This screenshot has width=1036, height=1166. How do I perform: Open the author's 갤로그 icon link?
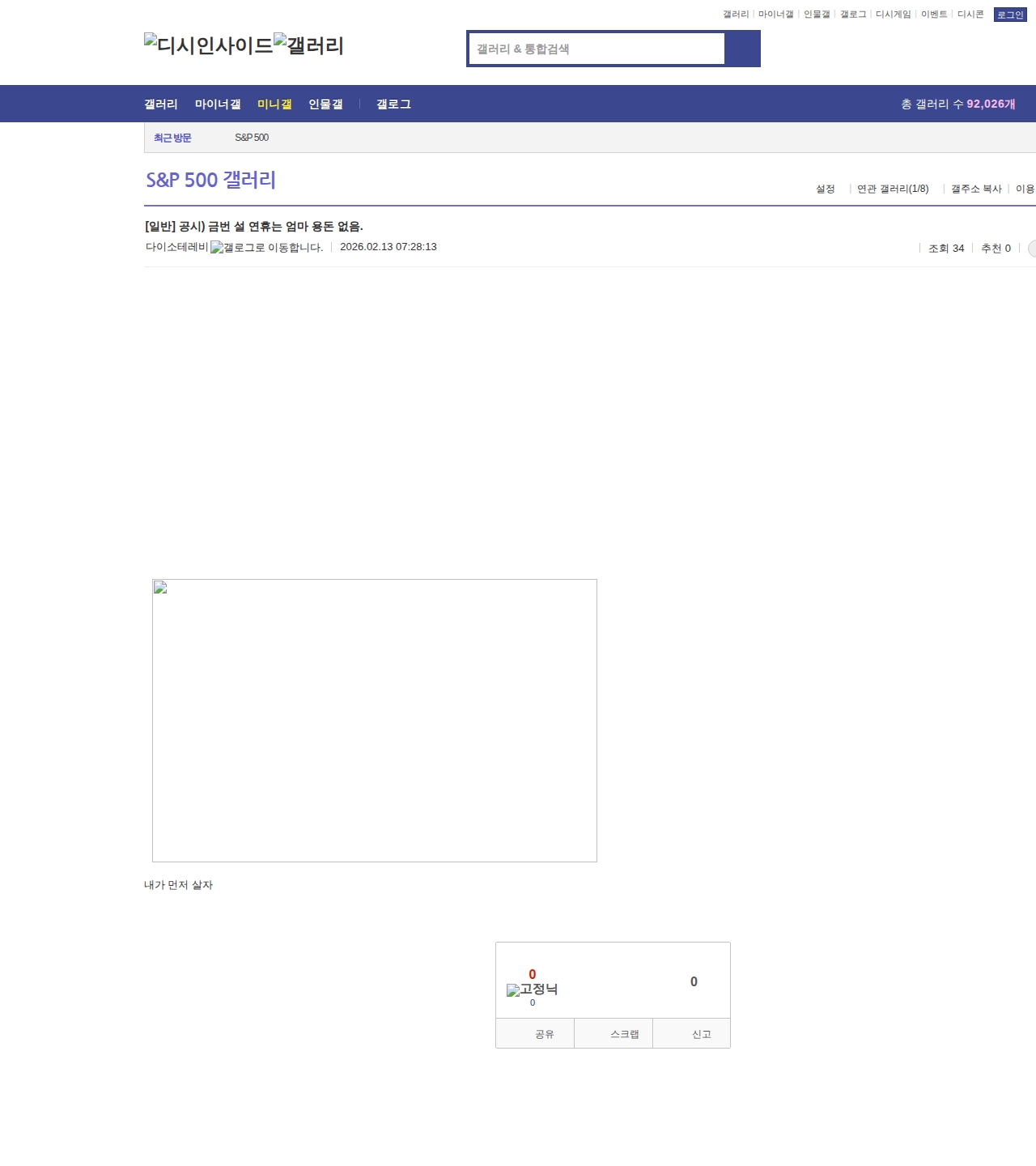coord(266,248)
